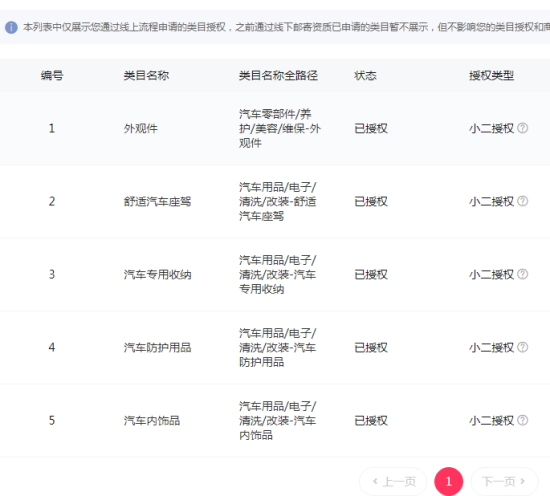550x496 pixels.
Task: Go to next page with 下一页 button
Action: [x=504, y=481]
